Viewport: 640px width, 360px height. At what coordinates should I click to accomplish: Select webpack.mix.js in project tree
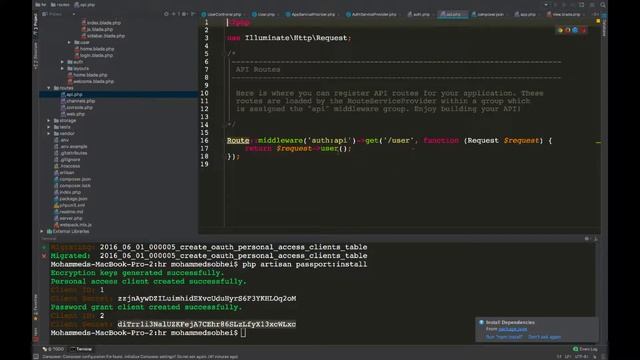click(73, 225)
